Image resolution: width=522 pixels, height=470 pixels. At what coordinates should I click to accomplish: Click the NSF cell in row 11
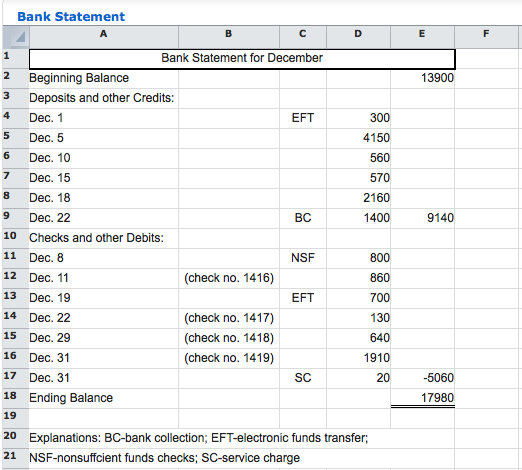(x=303, y=258)
